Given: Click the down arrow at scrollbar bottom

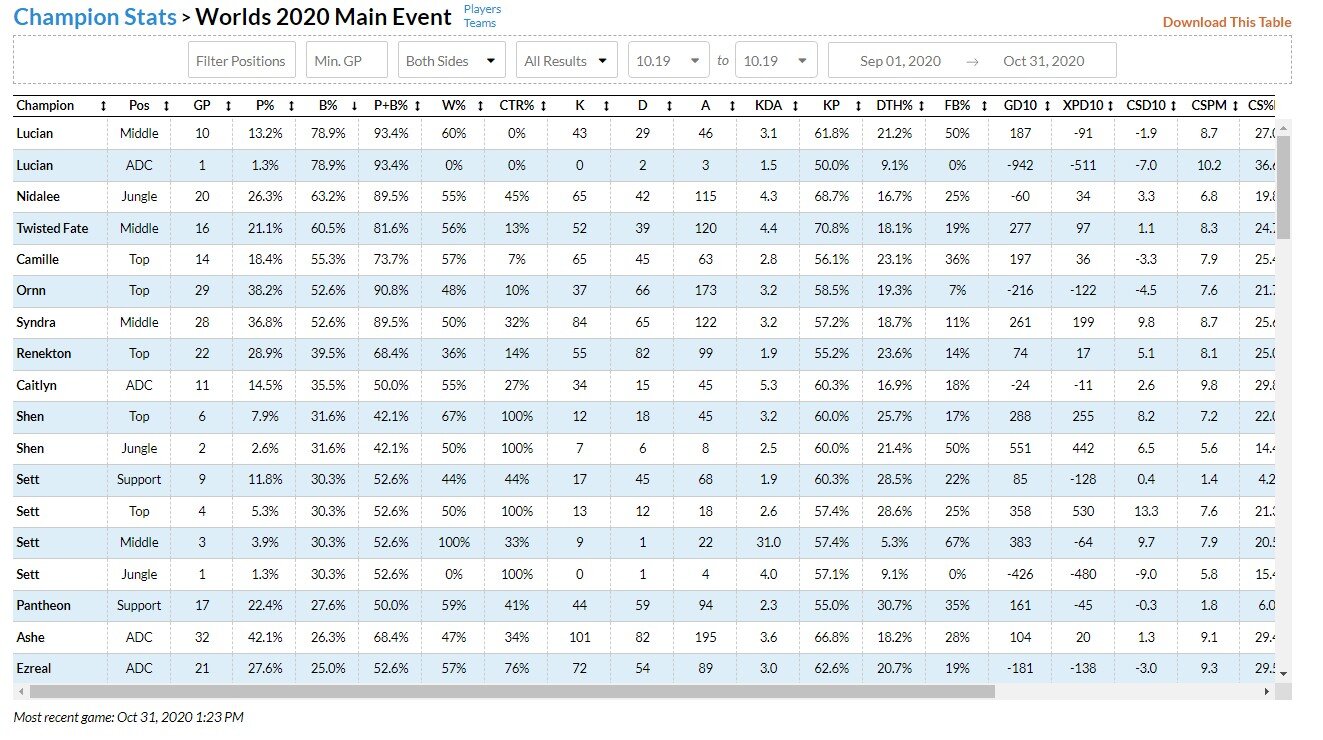Looking at the screenshot, I should [x=1283, y=673].
